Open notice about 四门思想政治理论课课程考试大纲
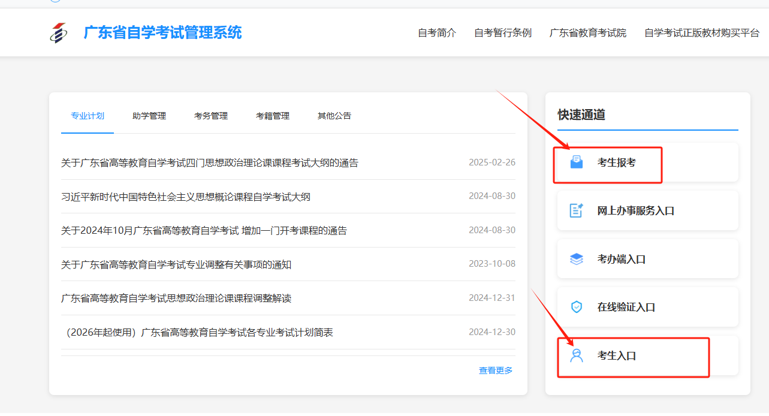Image resolution: width=769 pixels, height=416 pixels. coord(209,163)
